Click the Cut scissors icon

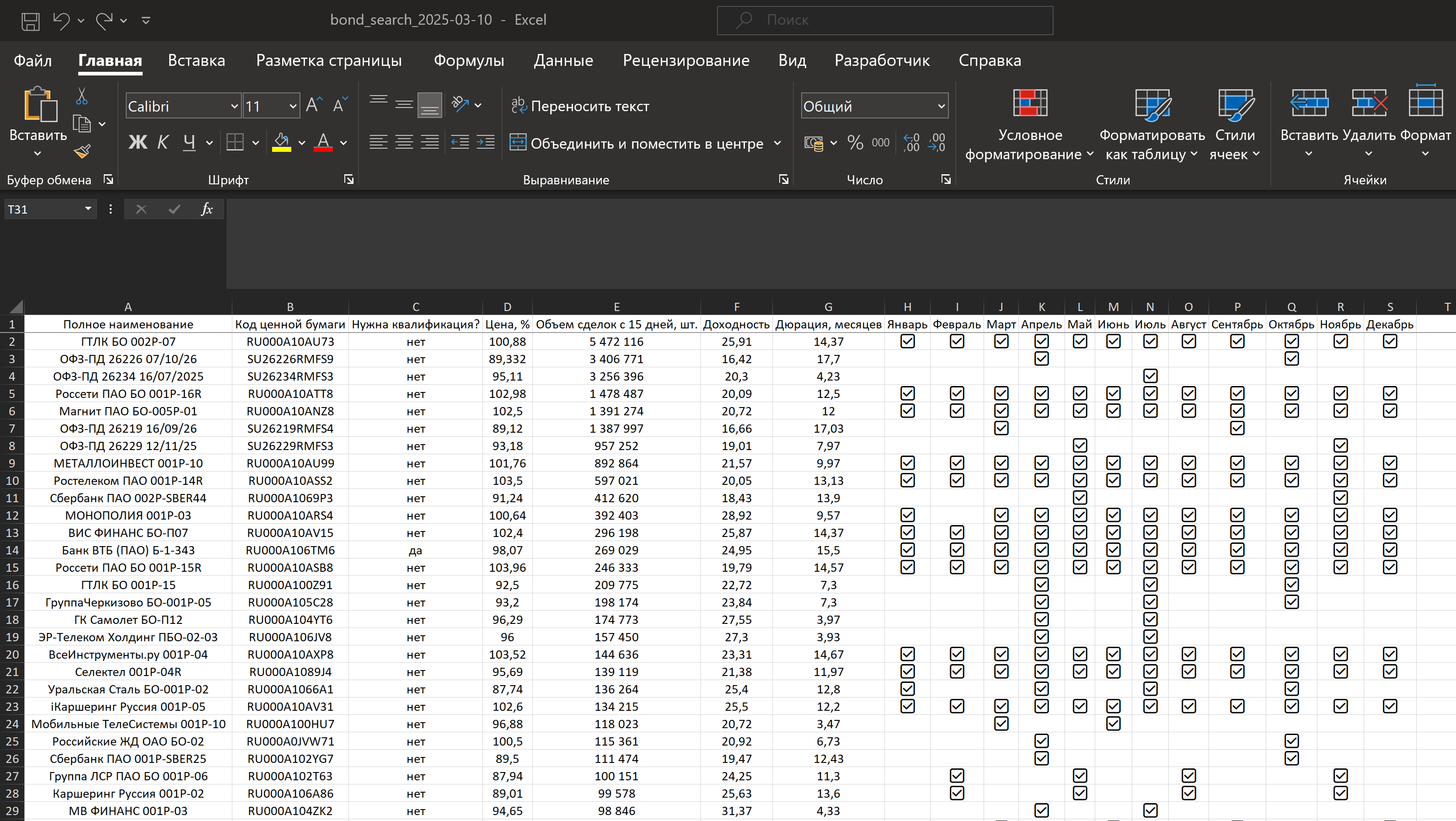click(82, 97)
